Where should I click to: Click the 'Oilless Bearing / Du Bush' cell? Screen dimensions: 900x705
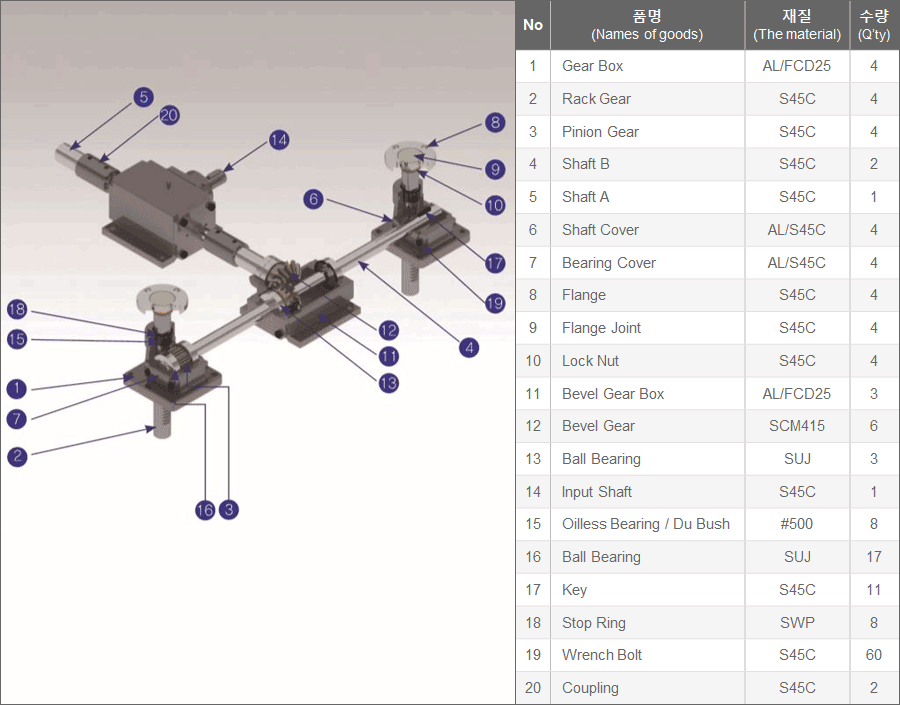(x=645, y=524)
